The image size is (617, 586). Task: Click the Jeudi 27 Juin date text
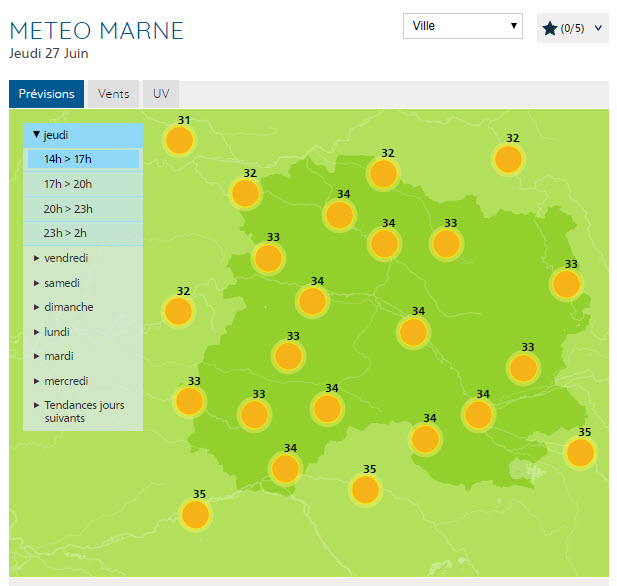[49, 54]
